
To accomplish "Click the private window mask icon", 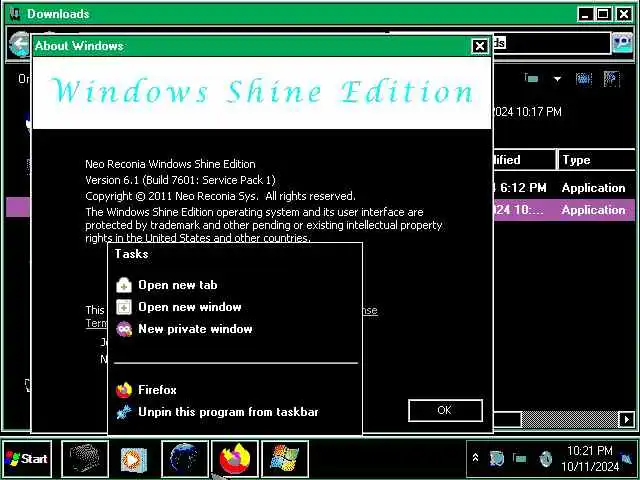I will 124,329.
